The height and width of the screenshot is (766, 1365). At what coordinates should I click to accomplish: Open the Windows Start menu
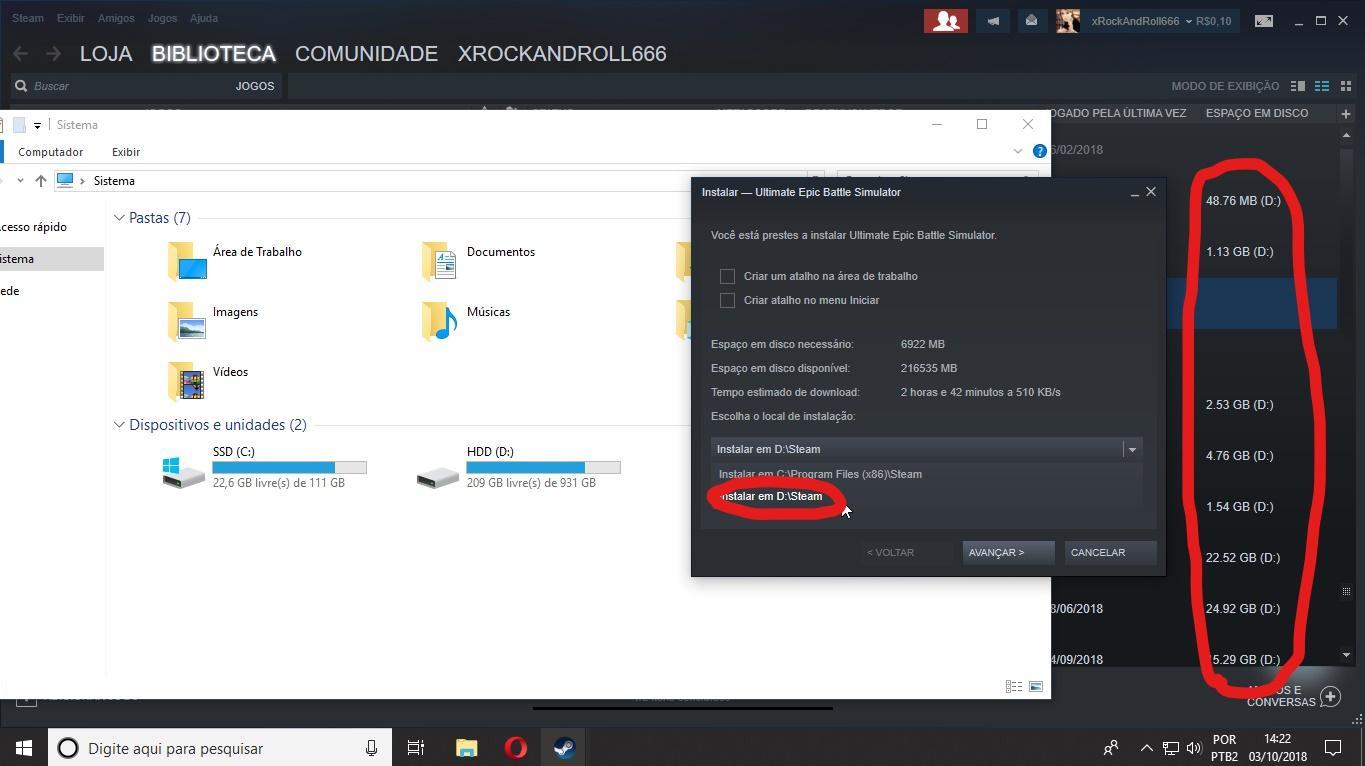(24, 748)
